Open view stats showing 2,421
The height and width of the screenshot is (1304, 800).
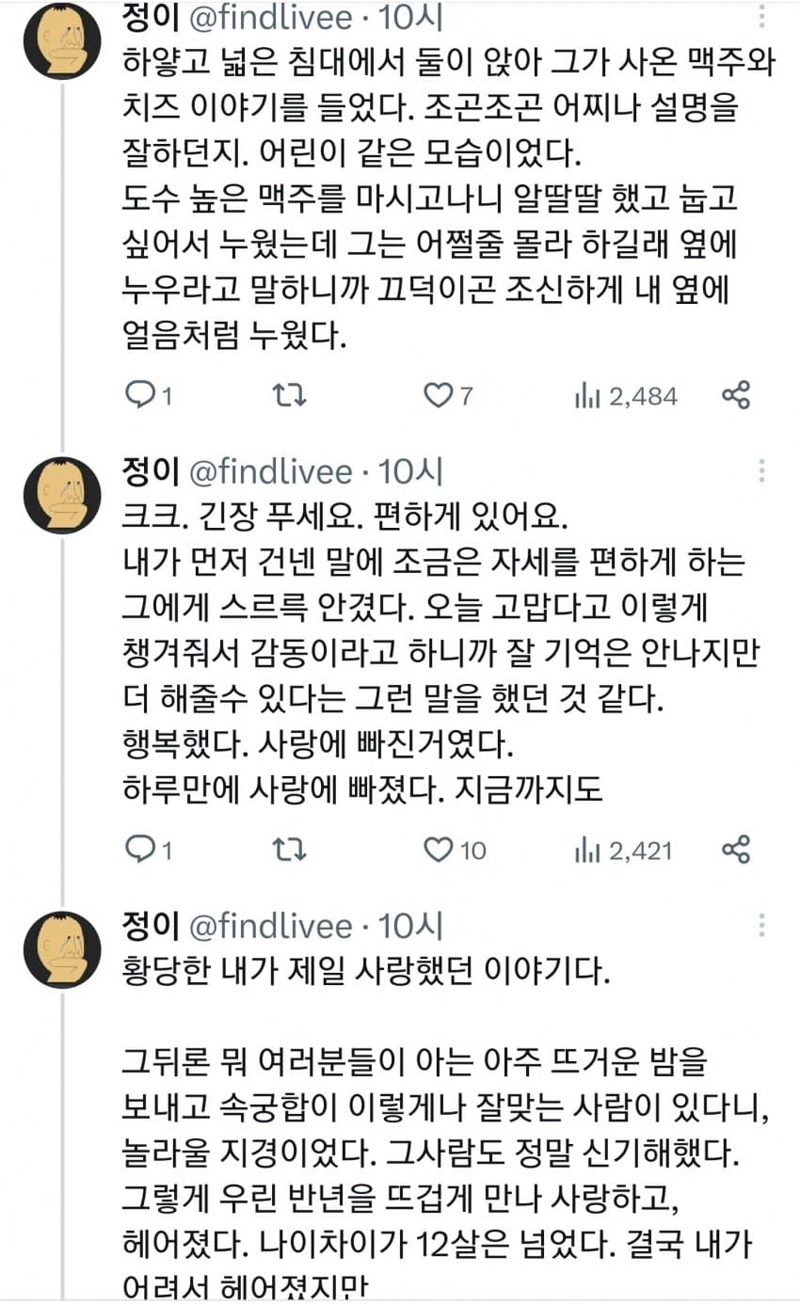[x=625, y=850]
